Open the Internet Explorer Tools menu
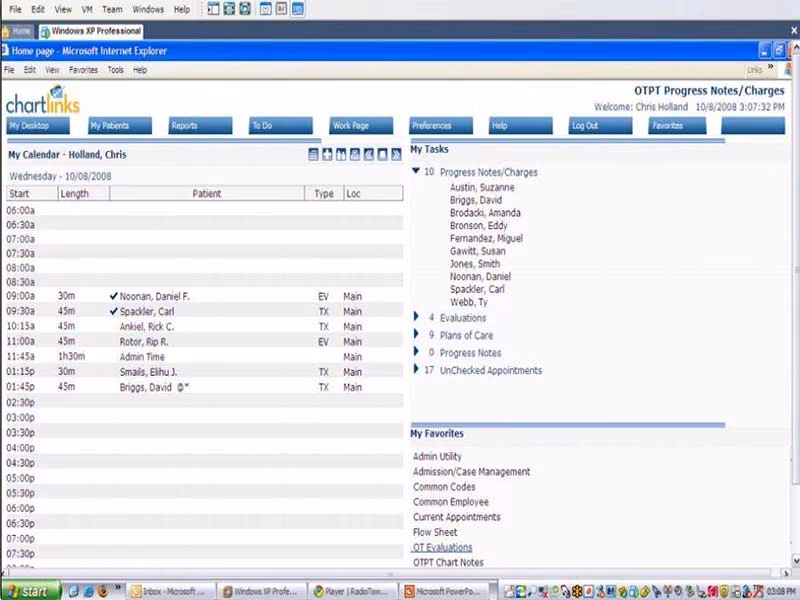 pyautogui.click(x=115, y=70)
